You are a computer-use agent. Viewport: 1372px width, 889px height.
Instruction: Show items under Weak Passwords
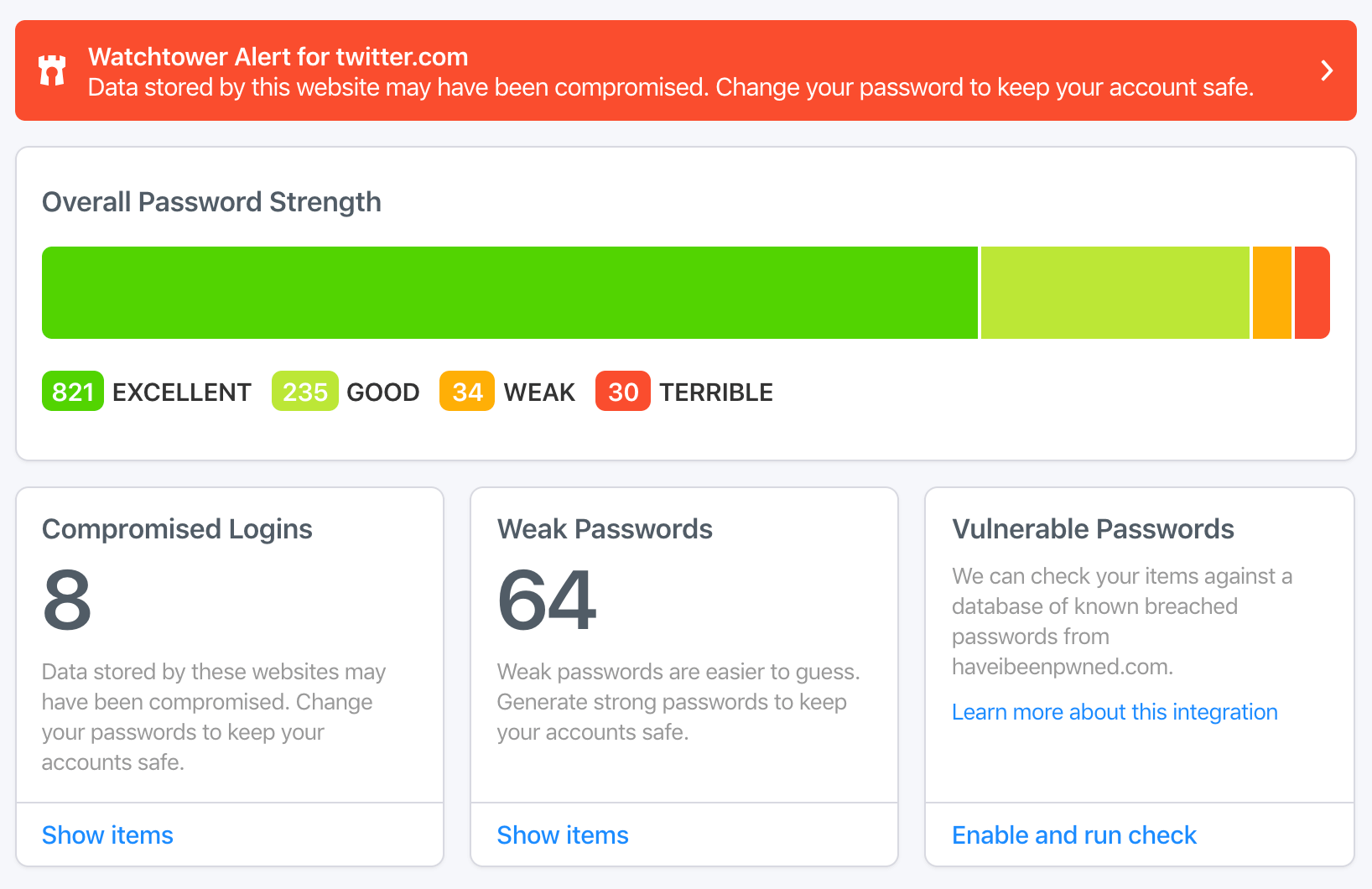563,835
